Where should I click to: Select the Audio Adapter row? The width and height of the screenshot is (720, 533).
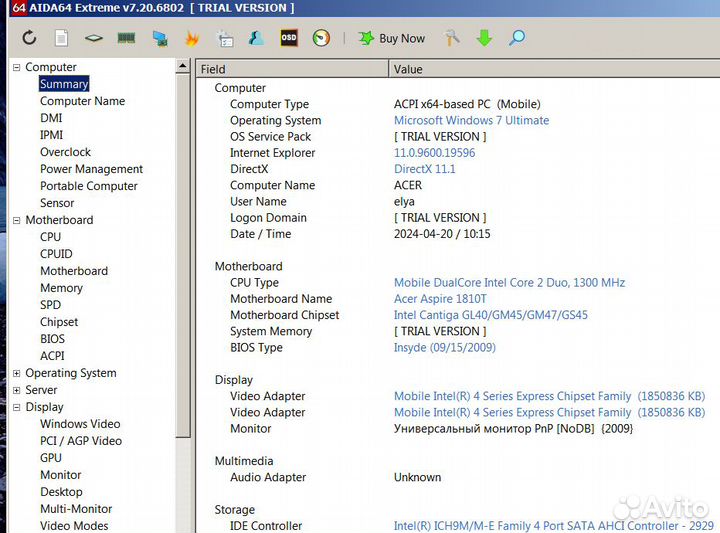[x=458, y=477]
